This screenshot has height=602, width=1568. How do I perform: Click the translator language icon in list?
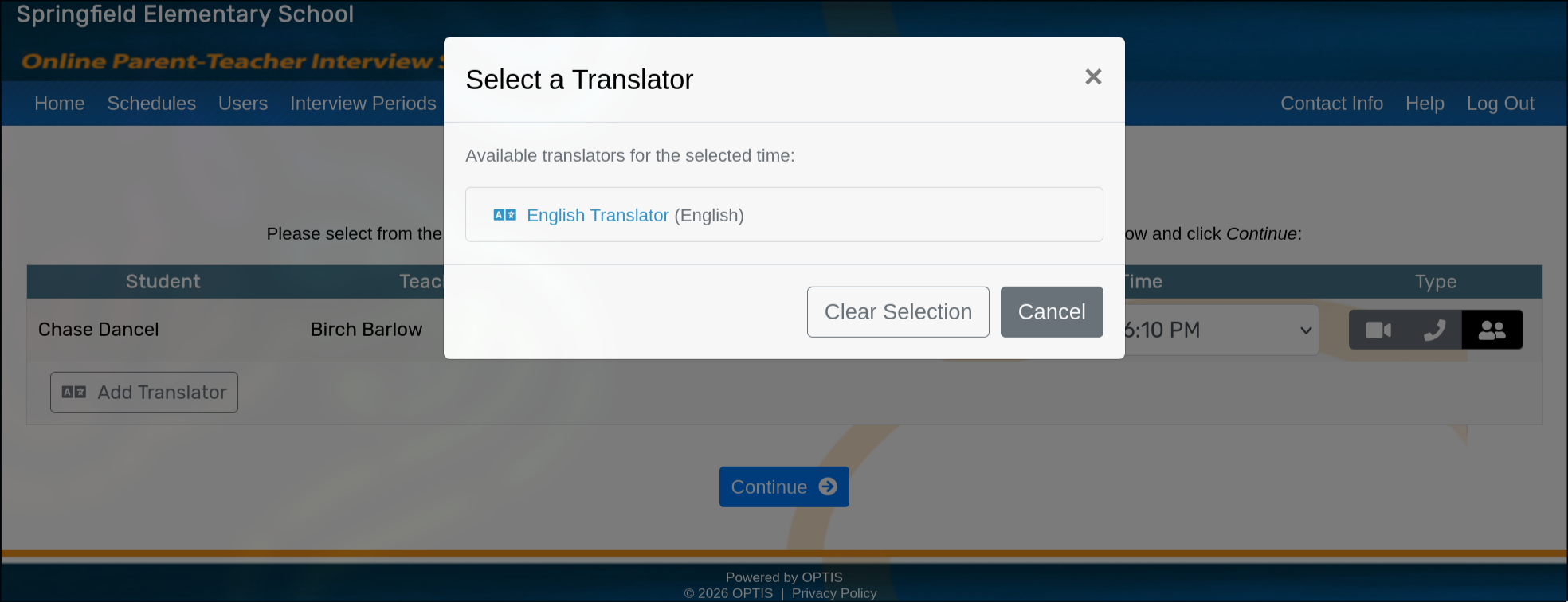(504, 215)
